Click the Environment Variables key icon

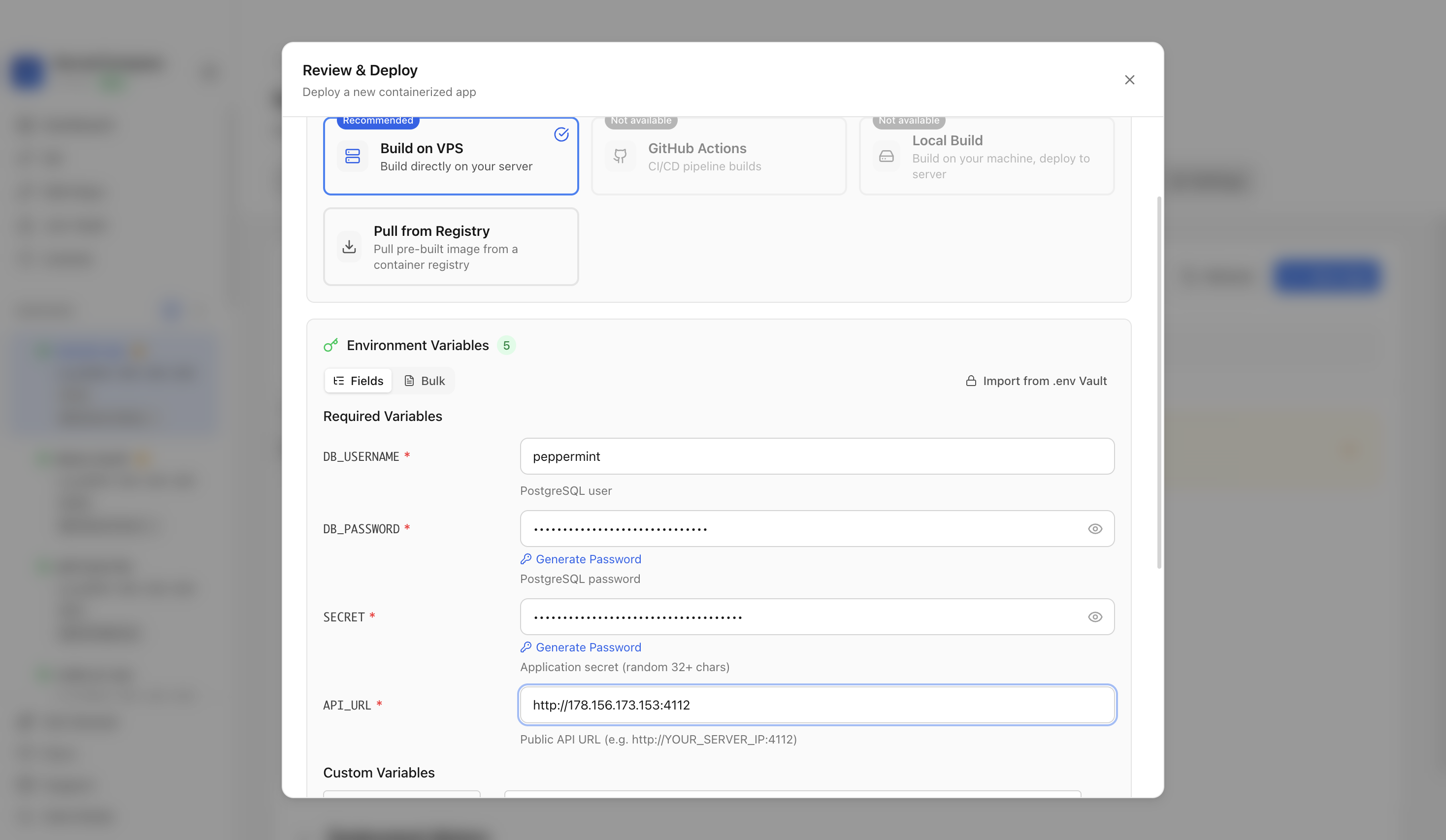(331, 346)
